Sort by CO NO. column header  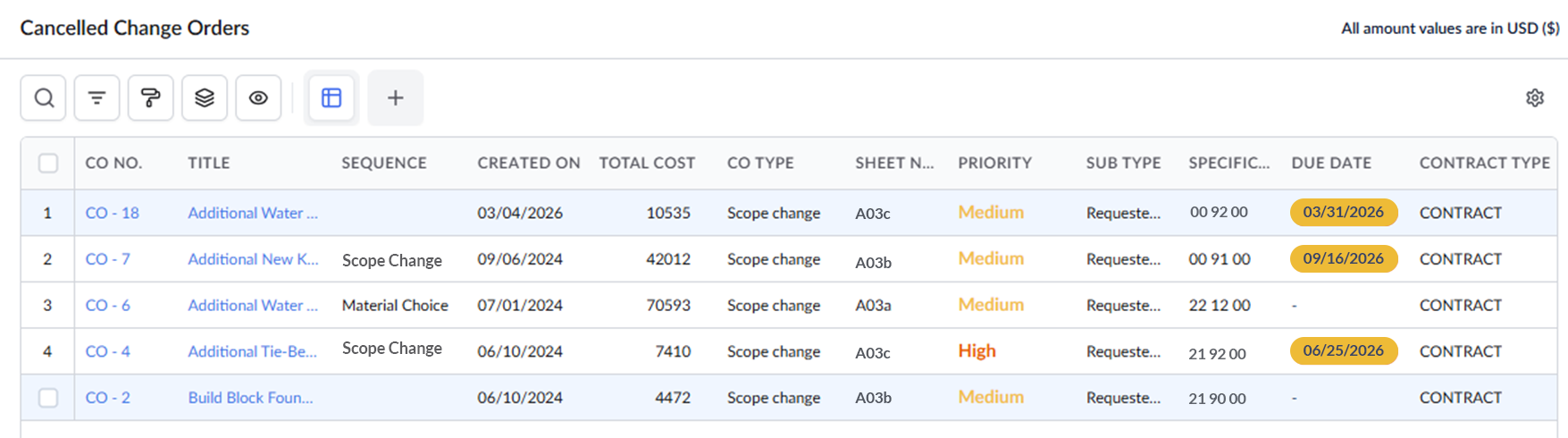[113, 163]
